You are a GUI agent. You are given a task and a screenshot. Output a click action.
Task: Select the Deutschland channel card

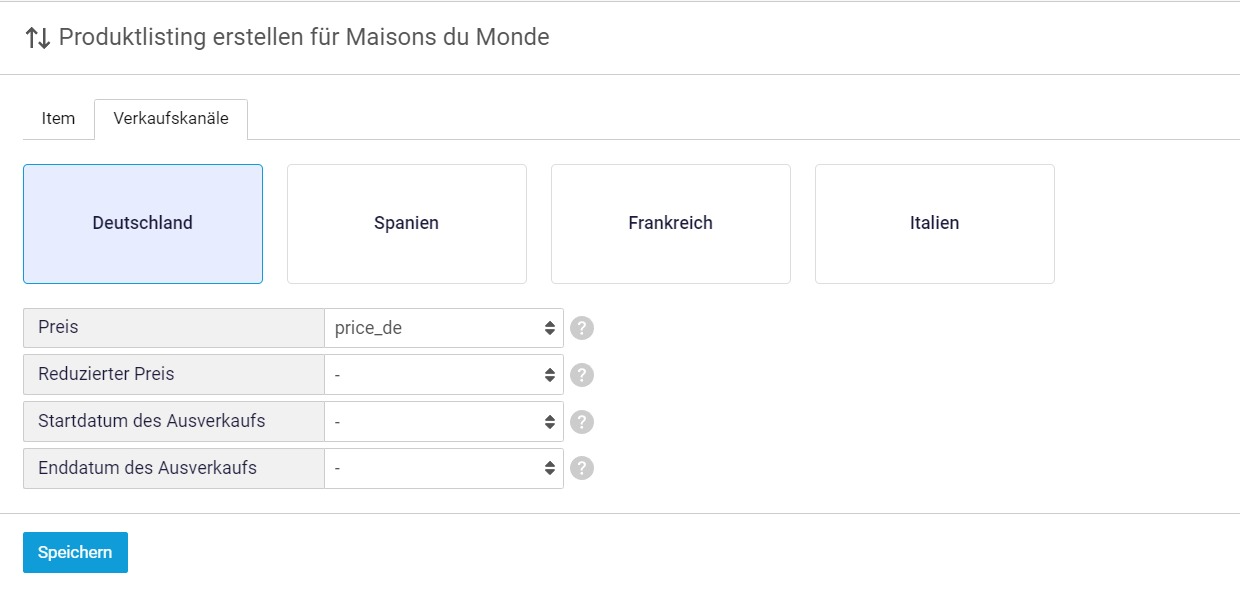[143, 224]
